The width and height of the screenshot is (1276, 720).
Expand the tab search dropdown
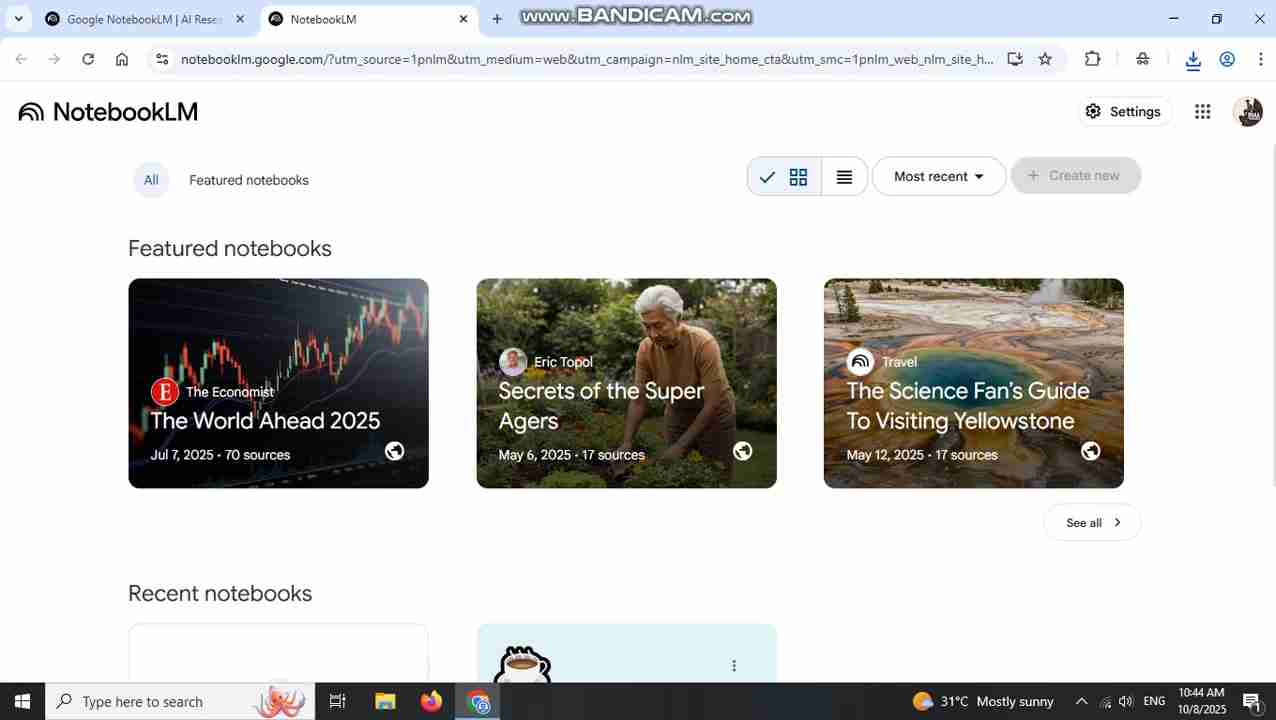[x=18, y=19]
